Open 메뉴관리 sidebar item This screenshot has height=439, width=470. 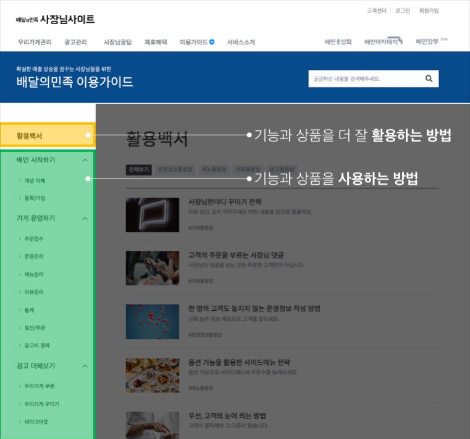34,274
